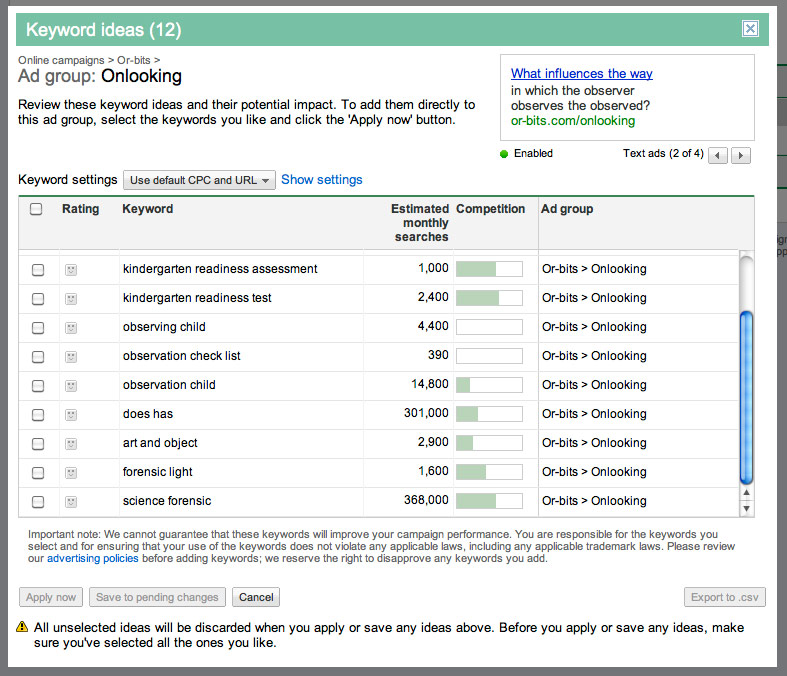Click Save to pending changes button
This screenshot has width=787, height=676.
pos(157,597)
